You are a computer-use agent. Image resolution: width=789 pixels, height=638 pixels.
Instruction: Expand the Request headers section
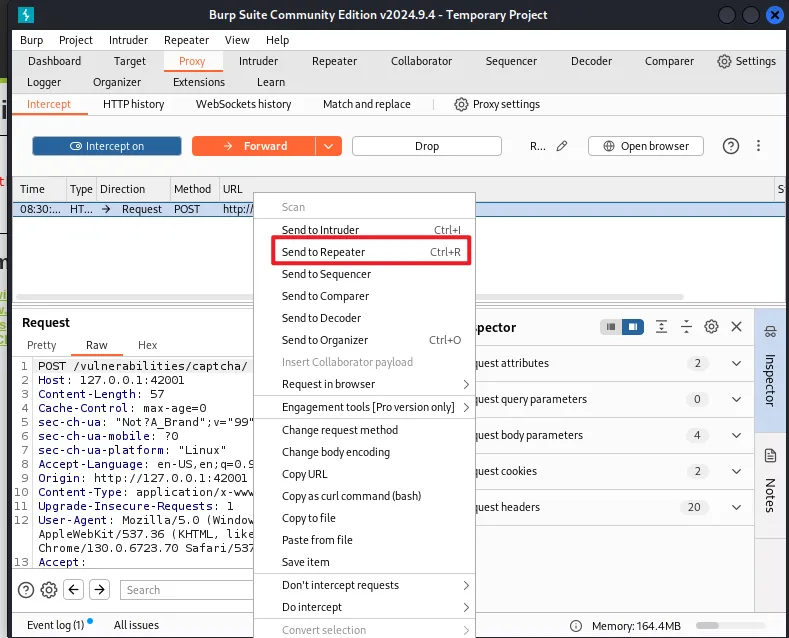coord(736,507)
